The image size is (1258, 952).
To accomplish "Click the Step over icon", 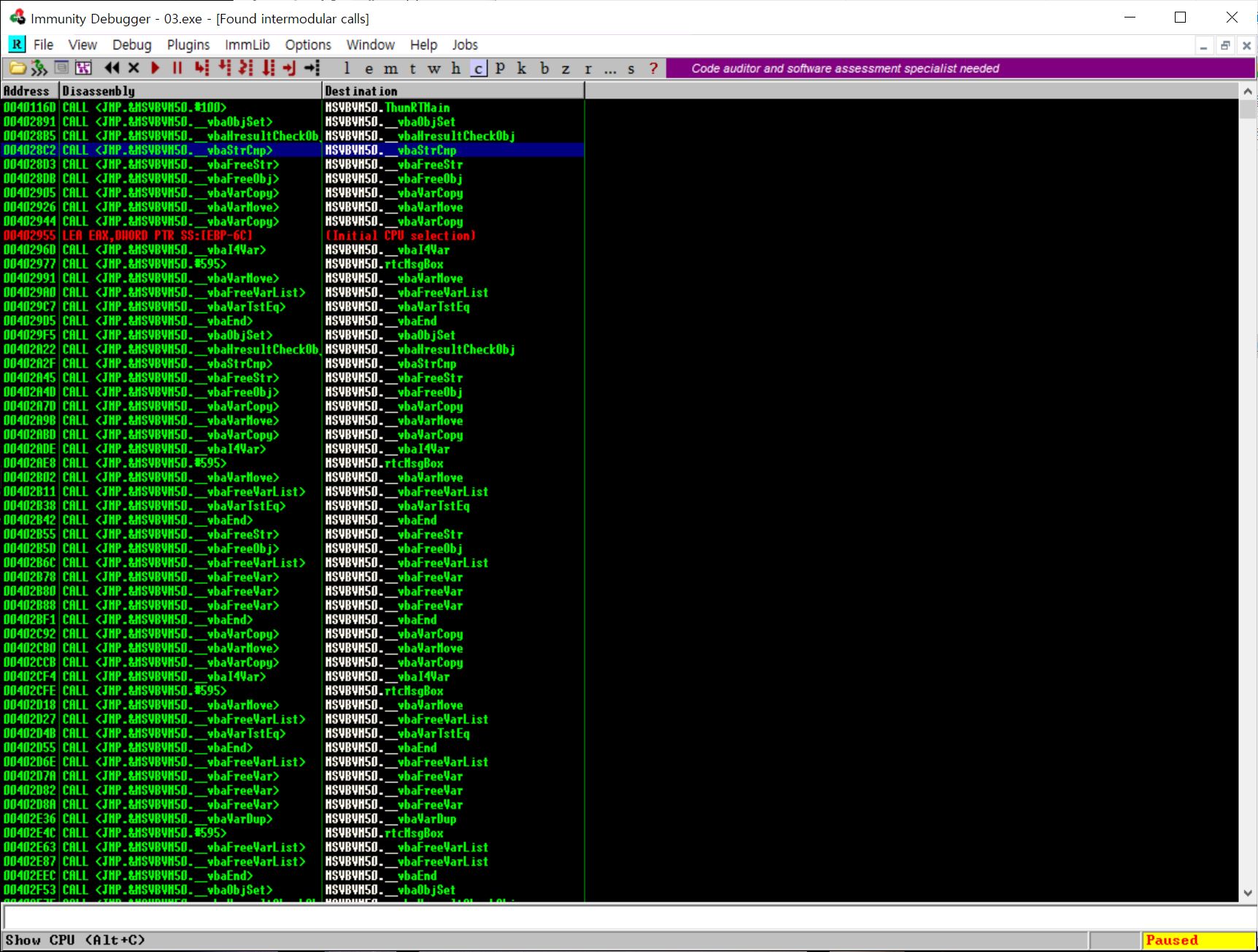I will point(225,69).
